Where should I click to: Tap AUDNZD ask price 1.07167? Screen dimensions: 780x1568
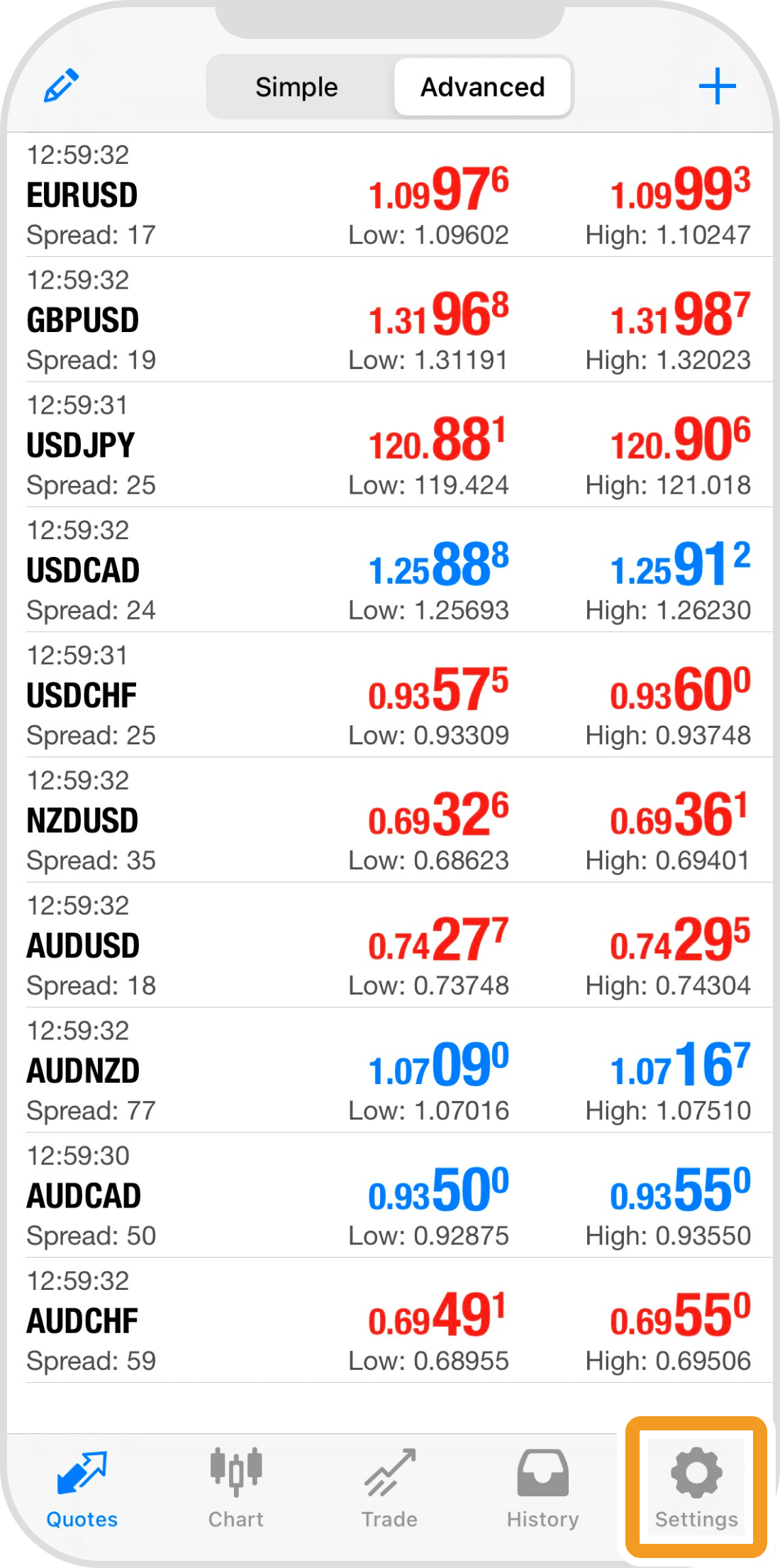pos(680,1066)
